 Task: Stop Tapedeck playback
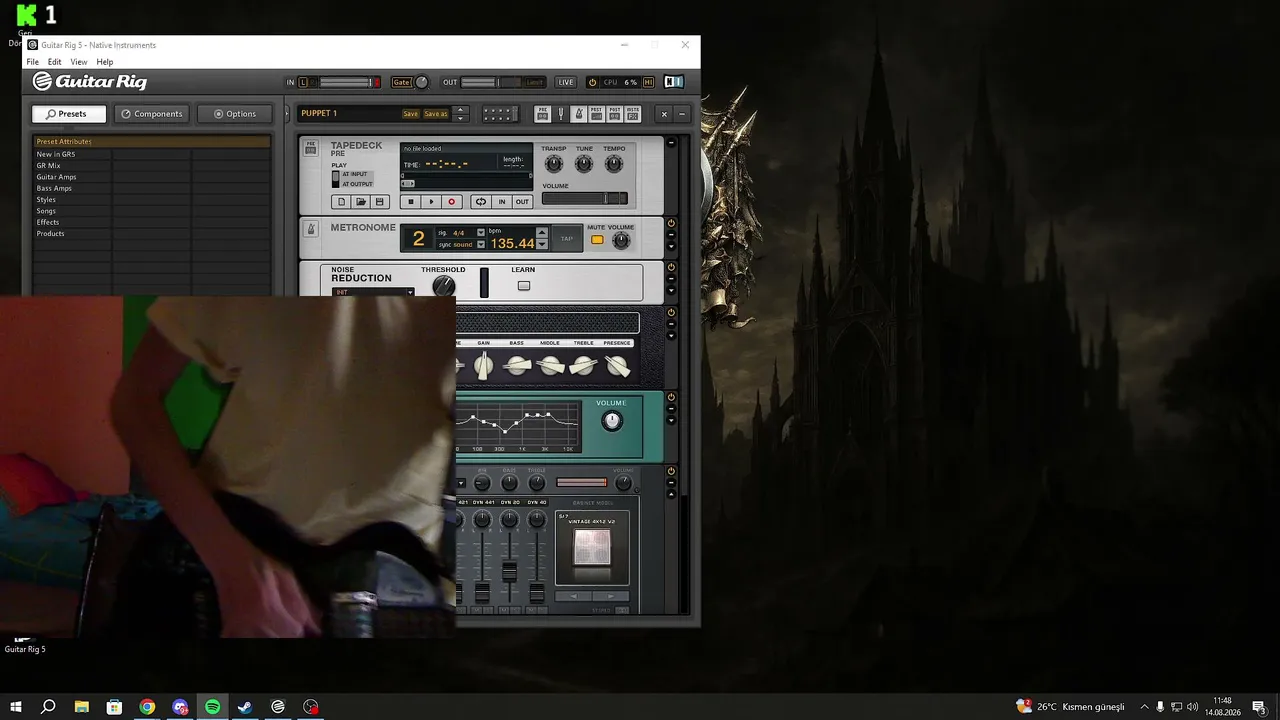click(410, 202)
